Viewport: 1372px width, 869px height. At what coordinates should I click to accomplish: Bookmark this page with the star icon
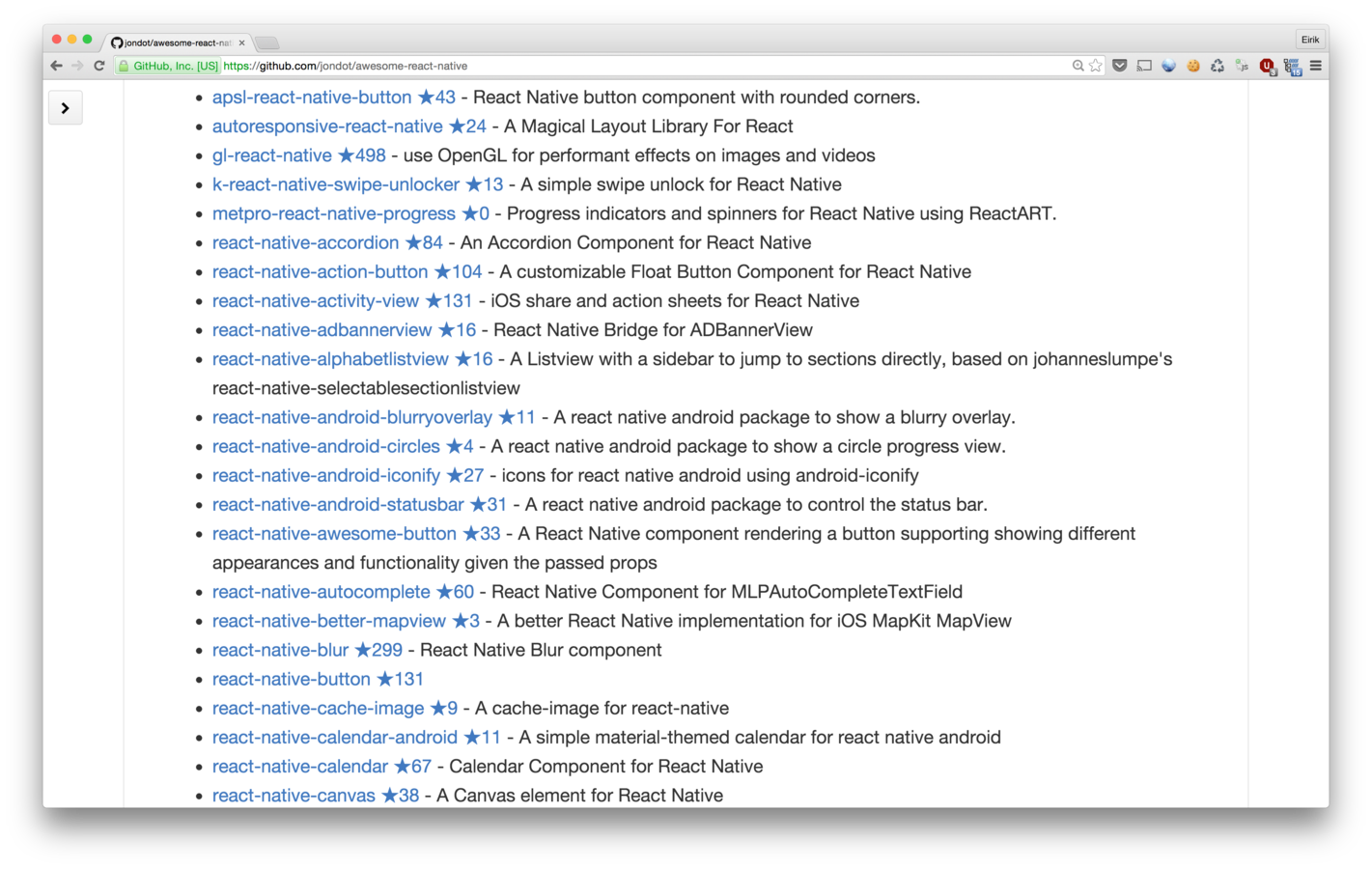[x=1096, y=66]
